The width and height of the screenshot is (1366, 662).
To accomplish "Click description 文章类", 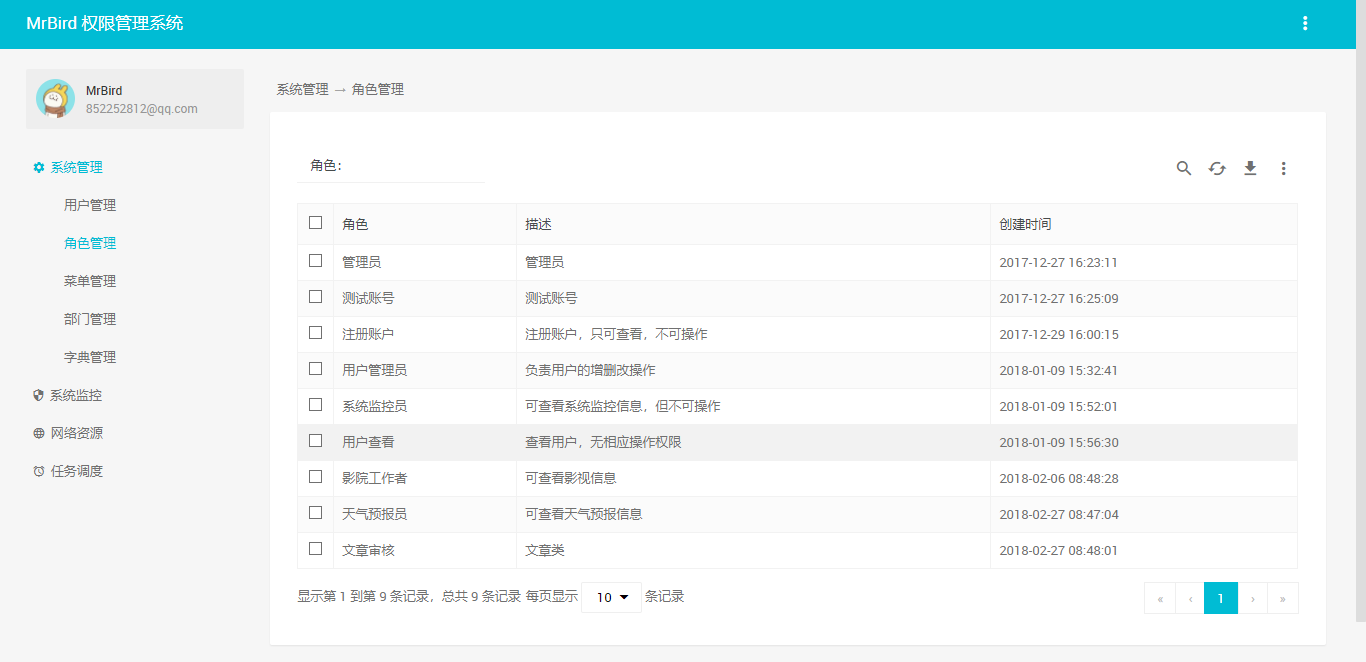I will (x=545, y=550).
